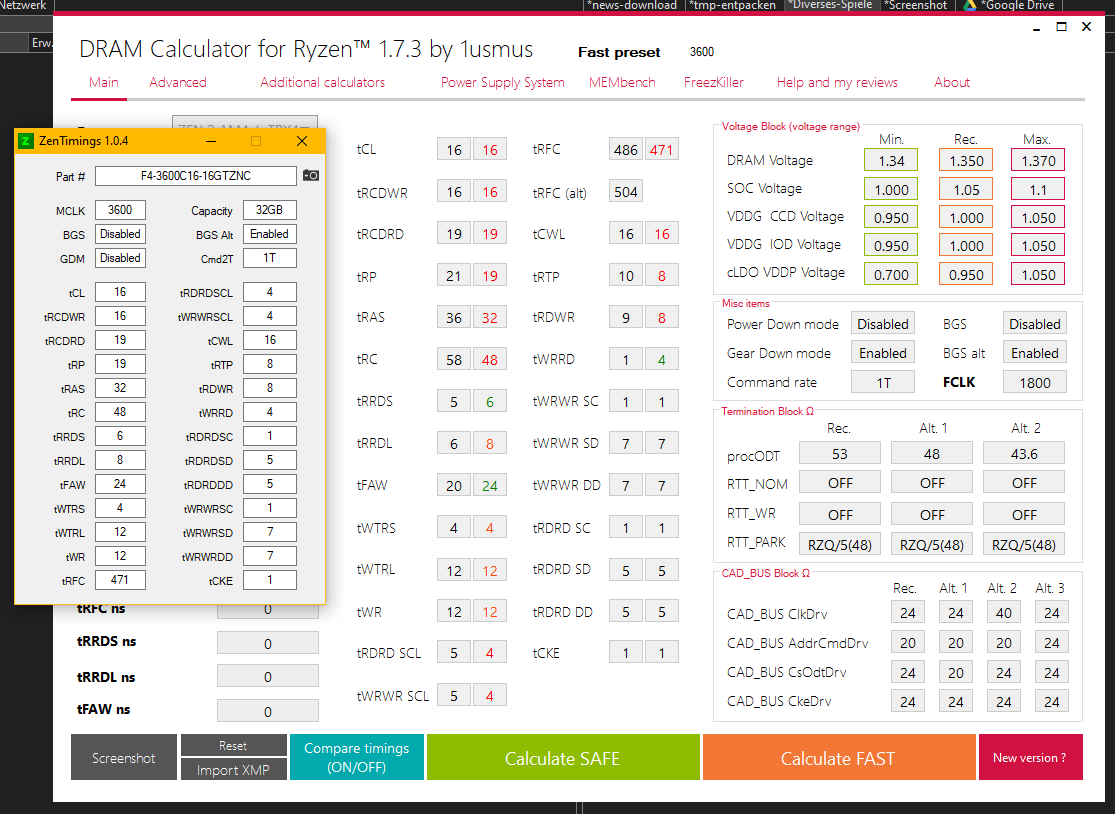Click ZenTimings BGS Alt Enabled field
The height and width of the screenshot is (814, 1115).
[x=270, y=234]
